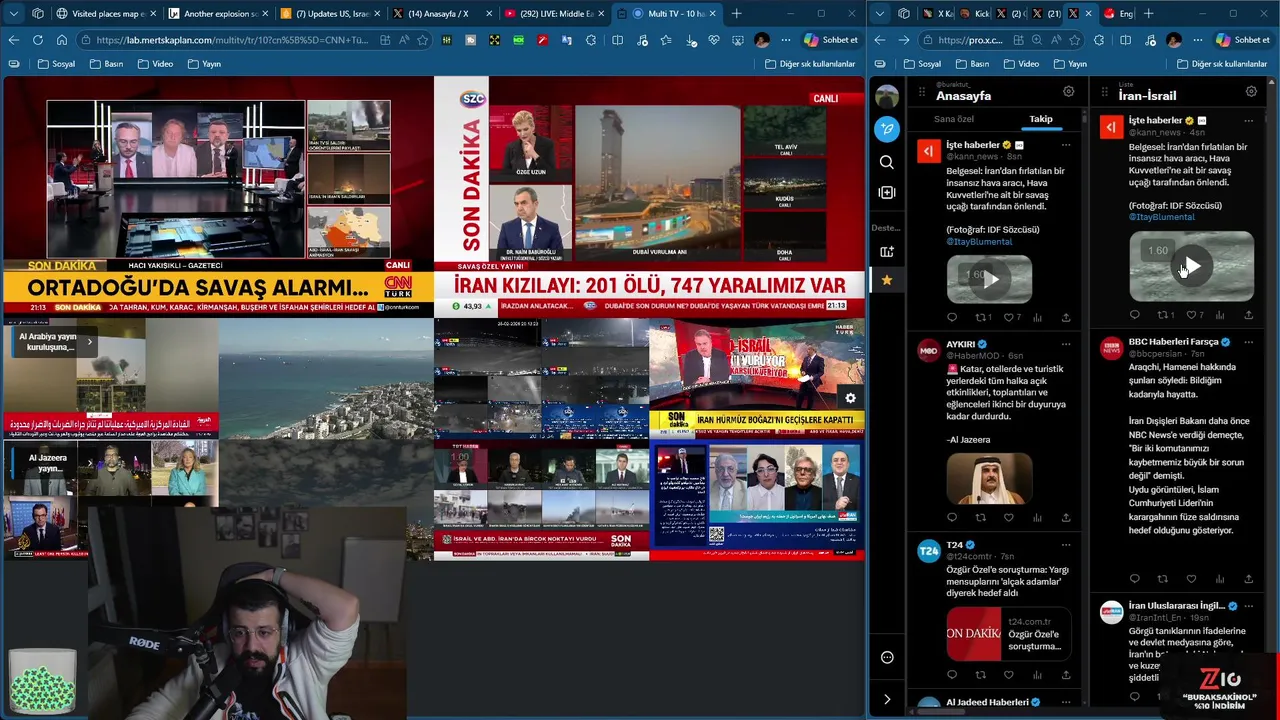Play the video in İran-İsrail İşte haberler post
This screenshot has width=1280, height=720.
click(x=1191, y=267)
